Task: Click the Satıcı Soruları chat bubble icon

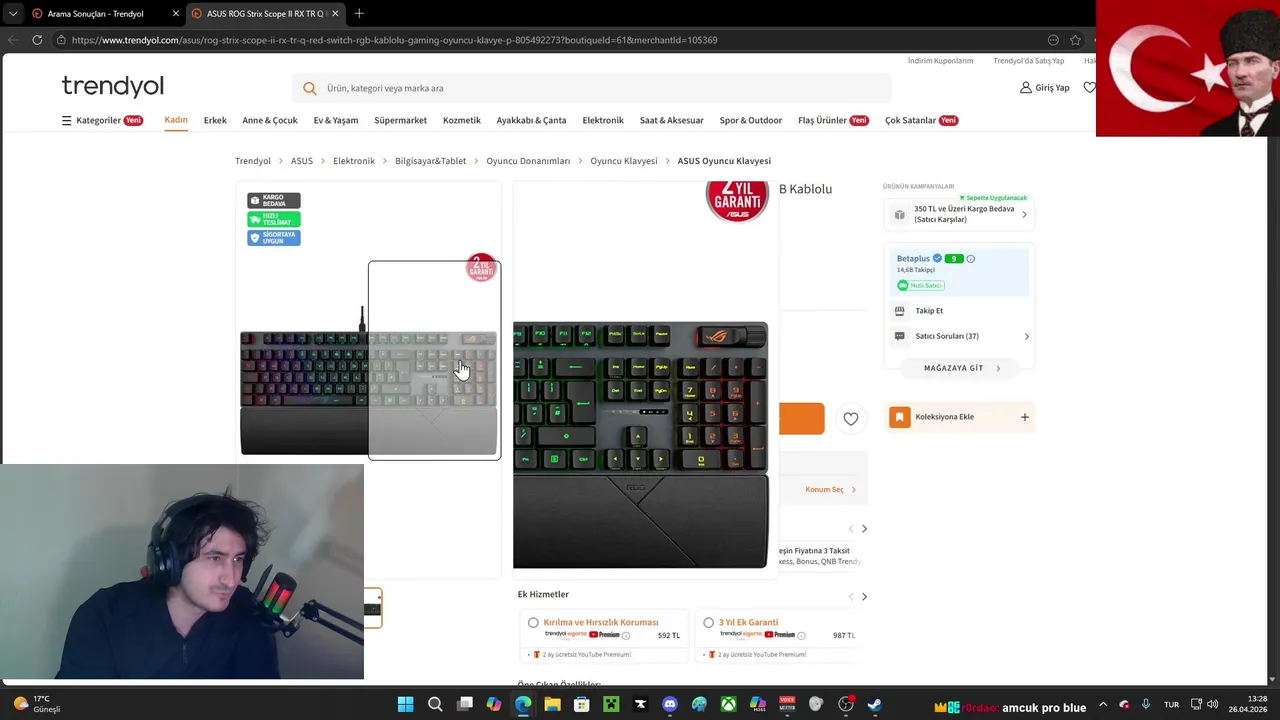Action: tap(899, 336)
